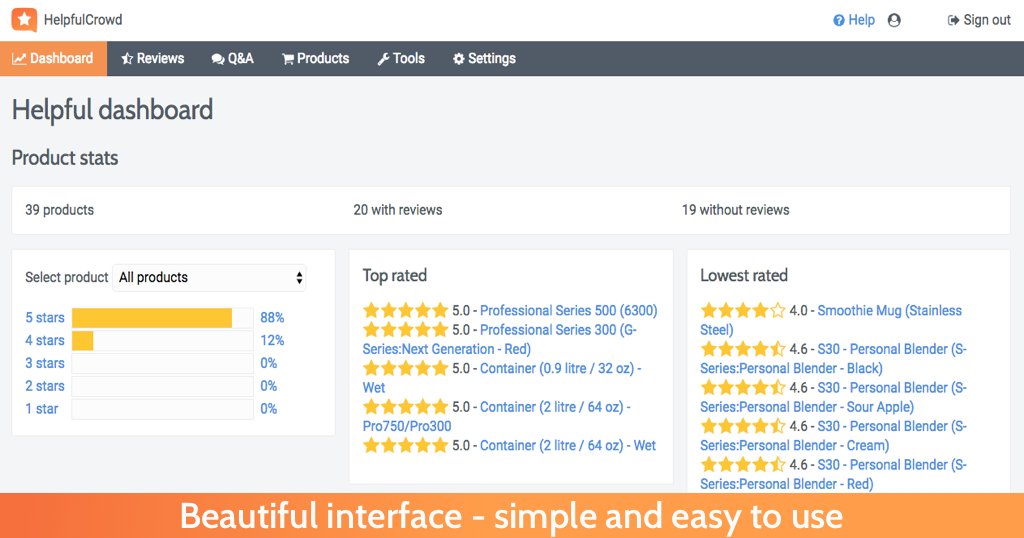The image size is (1024, 538).
Task: Open Smoothie Mug (Stainless Steel) link
Action: point(831,320)
